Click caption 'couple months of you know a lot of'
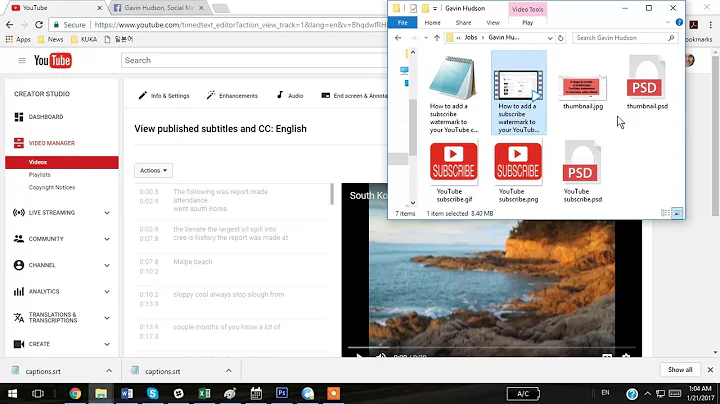720x404 pixels. [x=227, y=327]
